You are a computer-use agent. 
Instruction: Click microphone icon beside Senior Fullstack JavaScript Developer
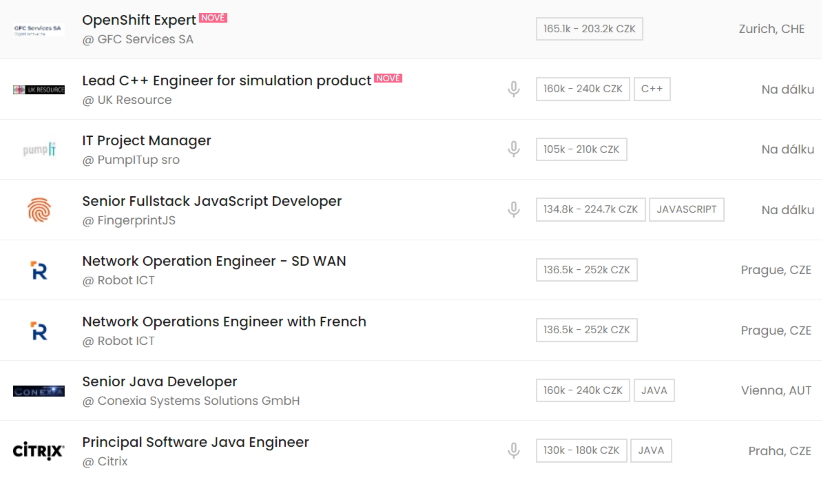click(x=514, y=209)
